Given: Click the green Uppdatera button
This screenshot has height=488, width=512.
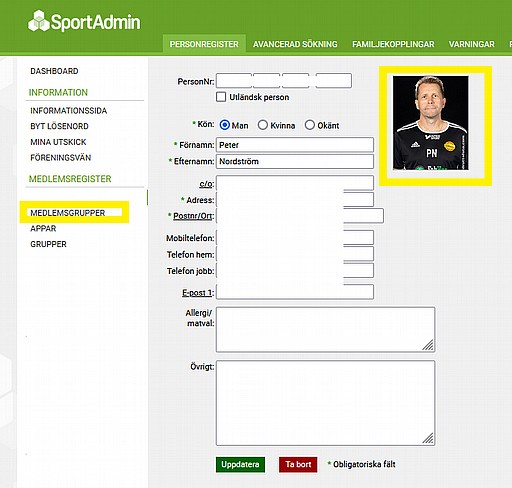Looking at the screenshot, I should tap(240, 465).
